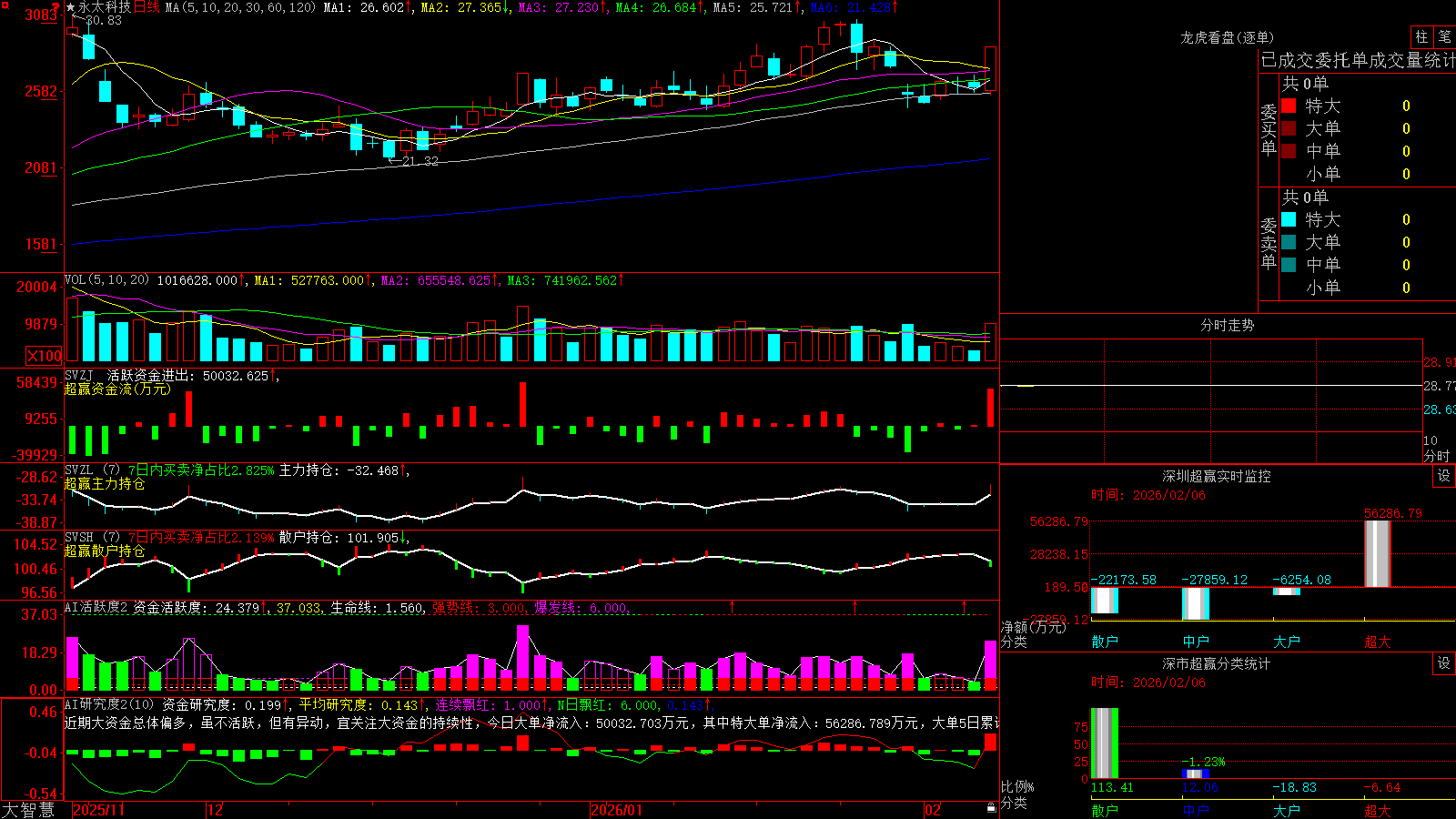Screen dimensions: 1456x819
Task: Click the tall 超大 bar labeled 56286.79
Action: pos(1378,553)
